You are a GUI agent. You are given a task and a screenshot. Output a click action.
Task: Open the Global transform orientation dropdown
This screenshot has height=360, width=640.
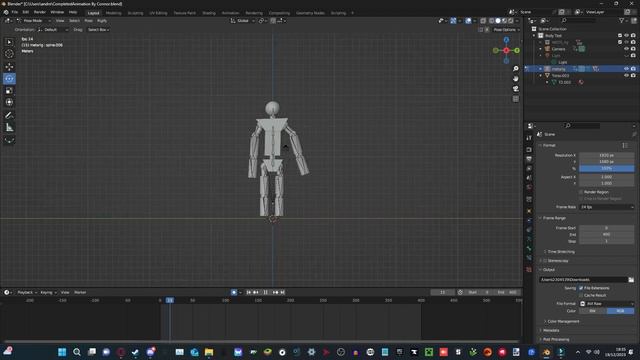(x=243, y=20)
